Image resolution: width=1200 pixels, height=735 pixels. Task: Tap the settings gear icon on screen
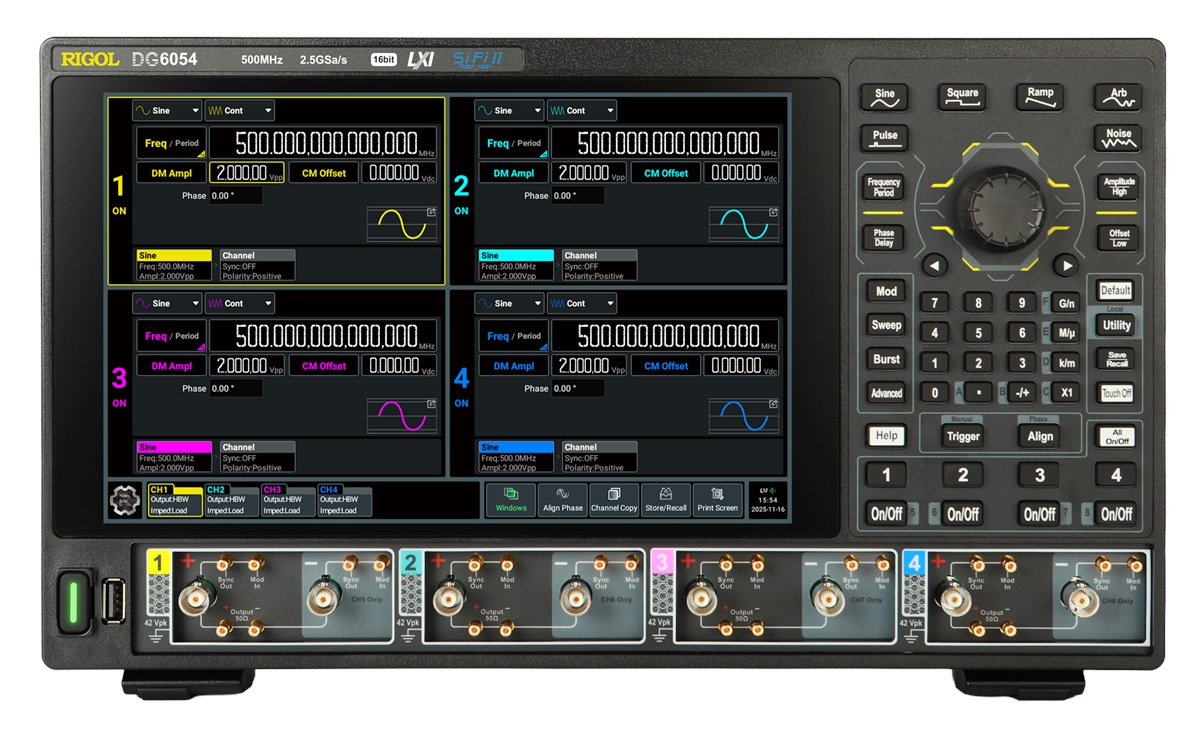126,500
